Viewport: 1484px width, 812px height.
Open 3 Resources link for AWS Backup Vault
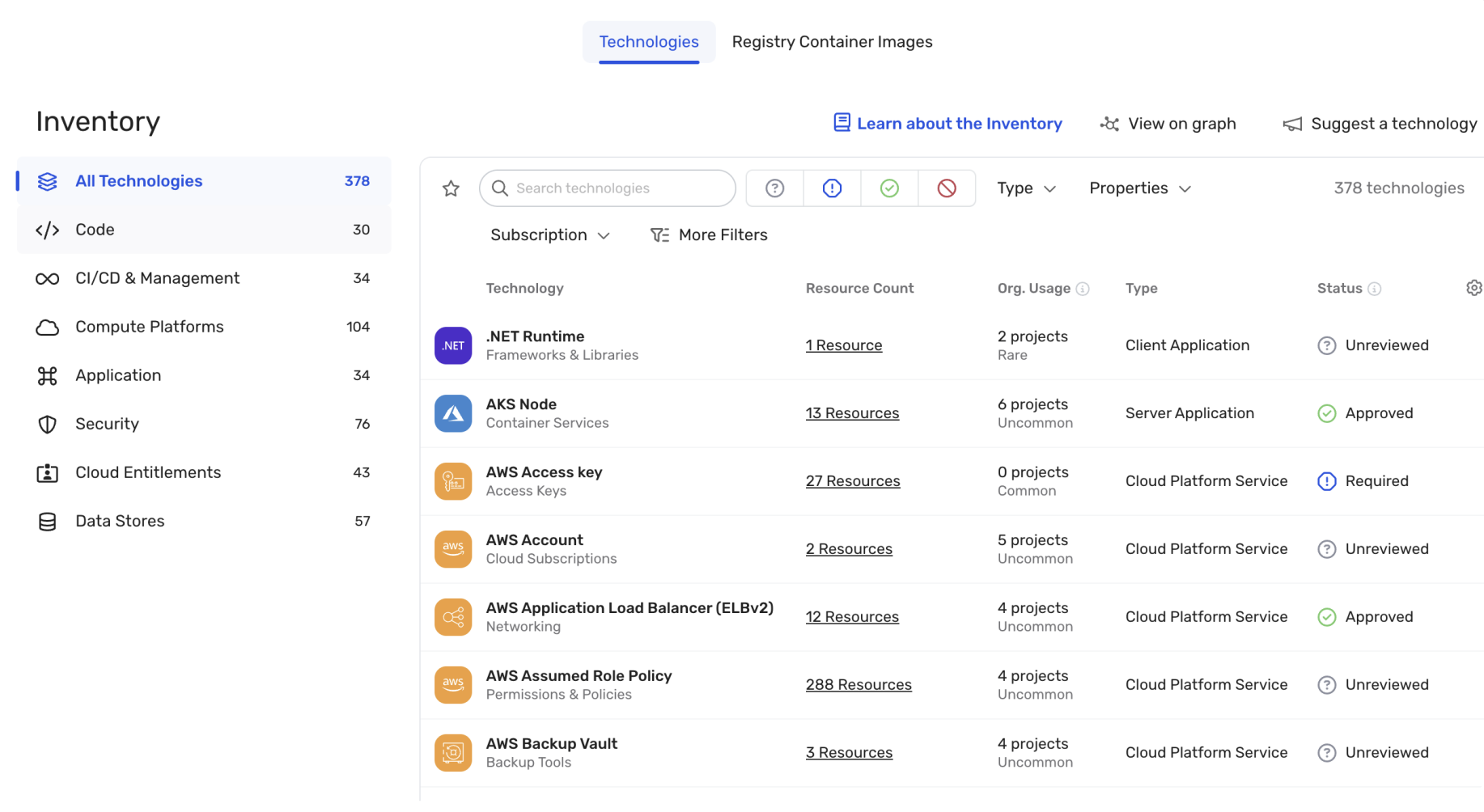[x=849, y=753]
